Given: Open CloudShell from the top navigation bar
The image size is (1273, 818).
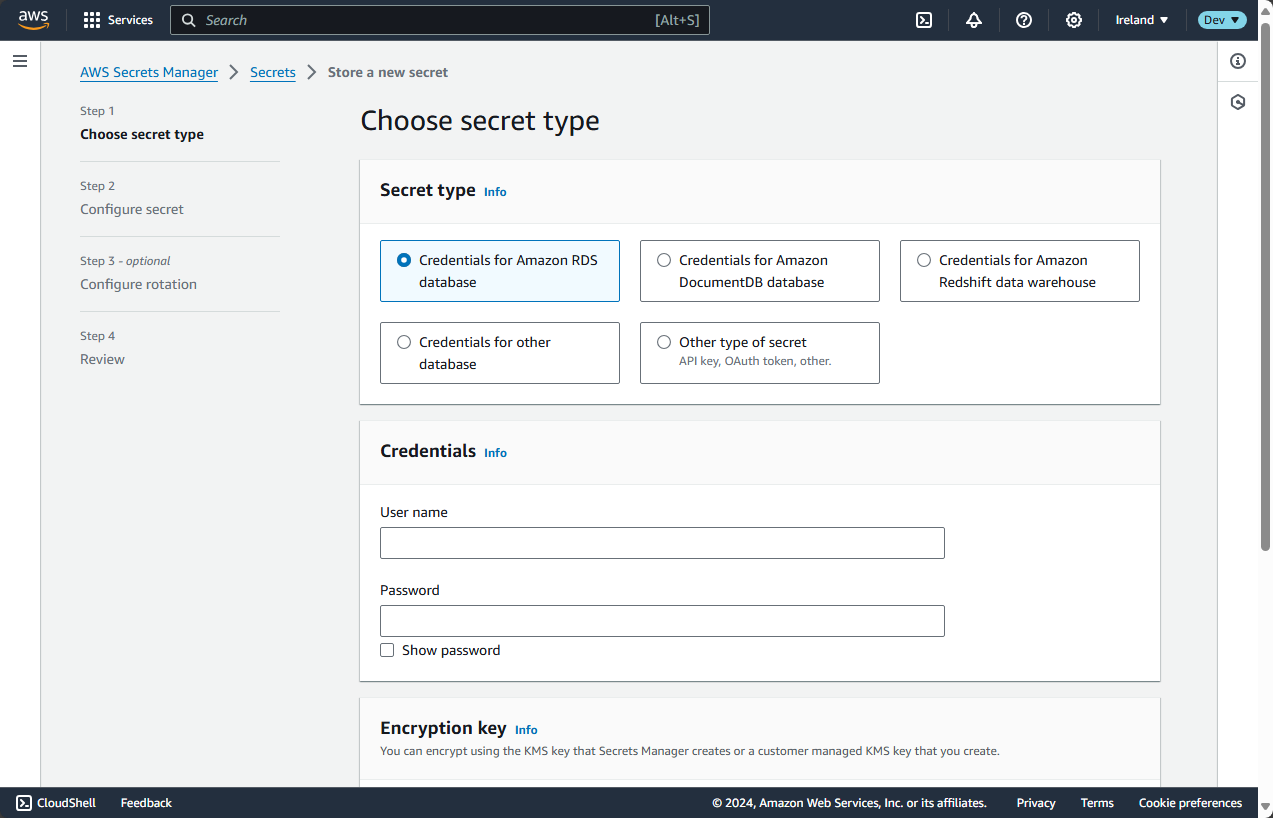Looking at the screenshot, I should click(x=924, y=20).
